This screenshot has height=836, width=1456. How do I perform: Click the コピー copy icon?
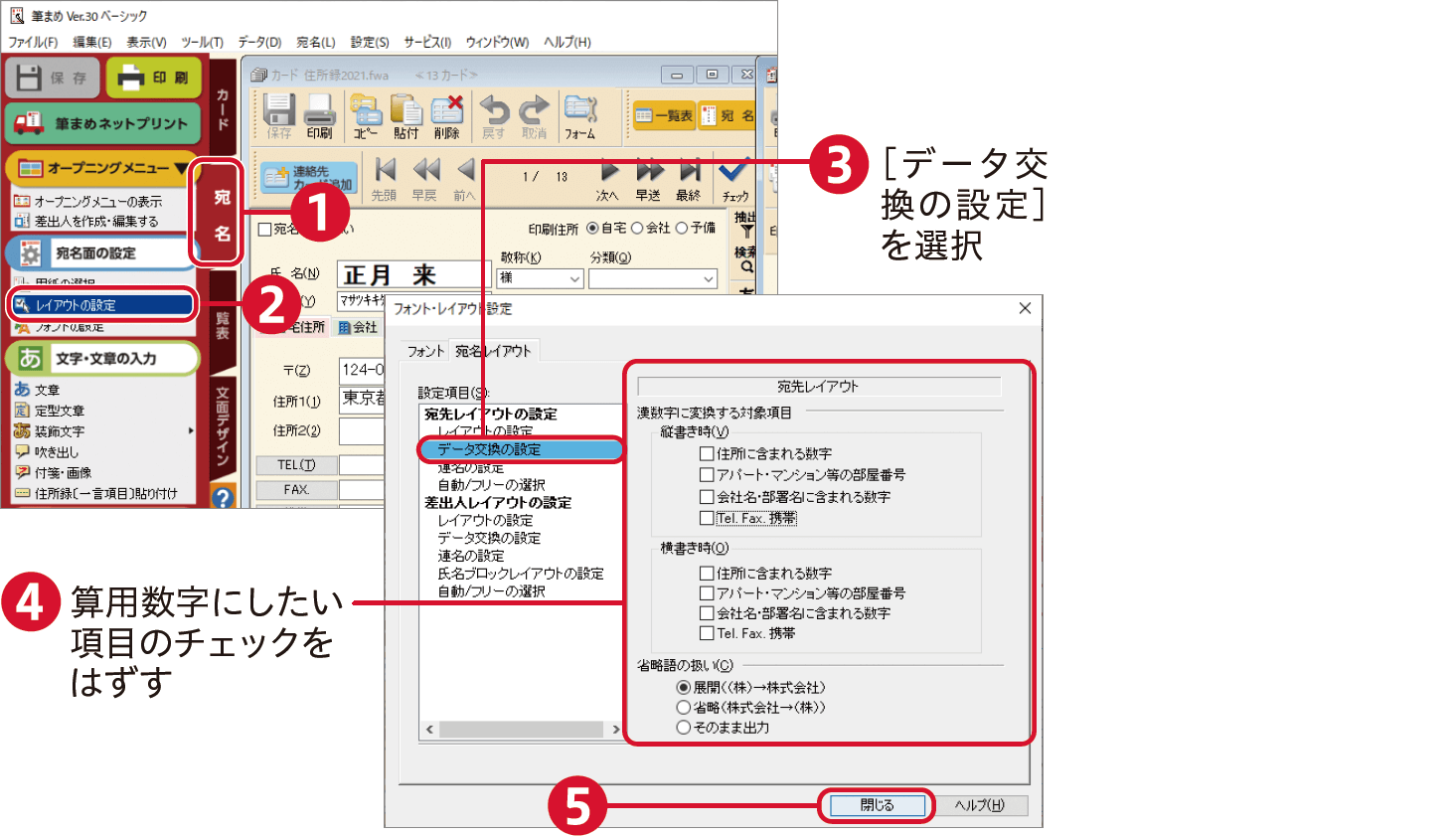(x=366, y=116)
